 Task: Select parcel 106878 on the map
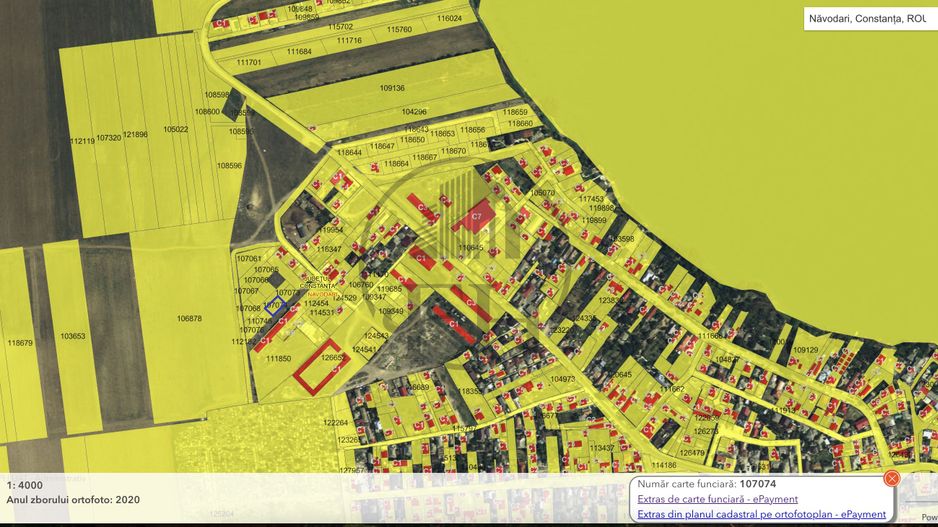click(x=189, y=319)
